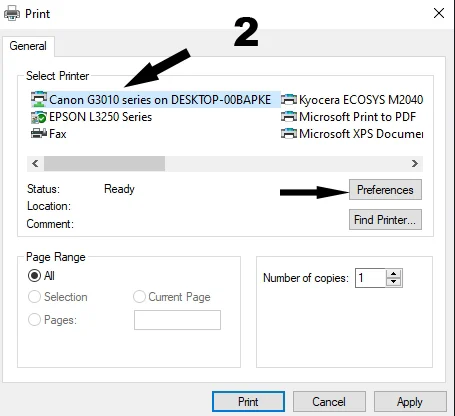Select Microsoft XPS Document Writer name
Viewport: 455px width, 416px height.
point(361,134)
